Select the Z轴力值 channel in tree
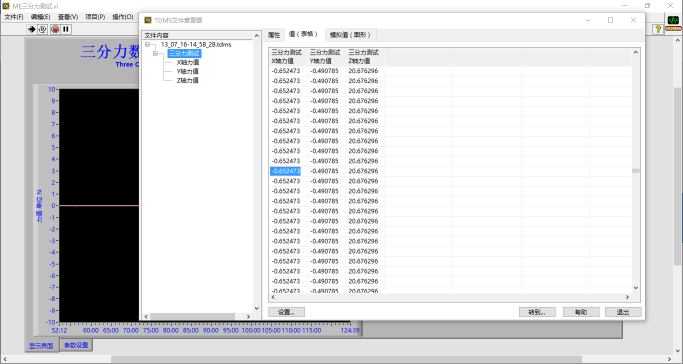The width and height of the screenshot is (683, 364). coord(188,80)
